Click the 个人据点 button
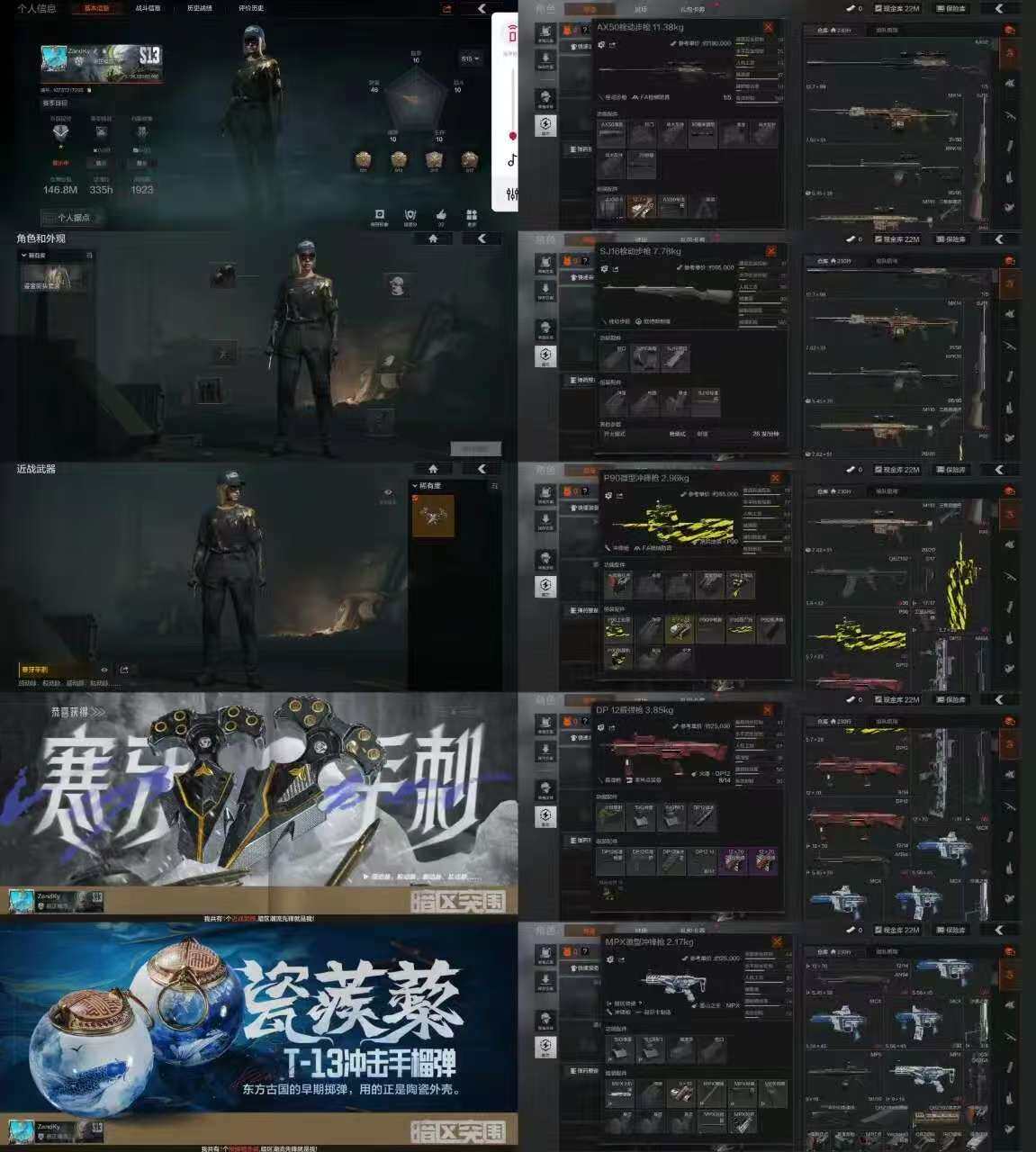Screen dimensions: 1036x1152 coord(72,218)
